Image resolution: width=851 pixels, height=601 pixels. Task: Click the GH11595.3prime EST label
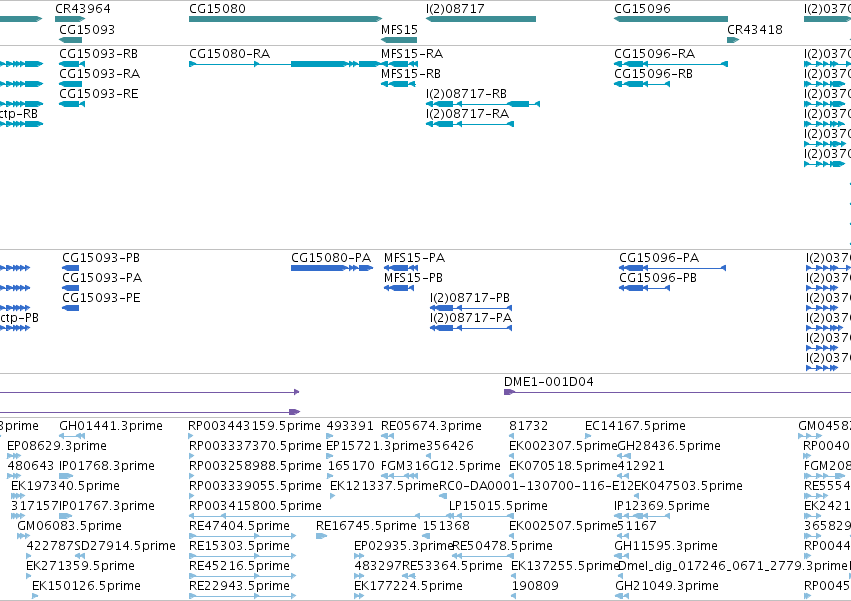666,546
